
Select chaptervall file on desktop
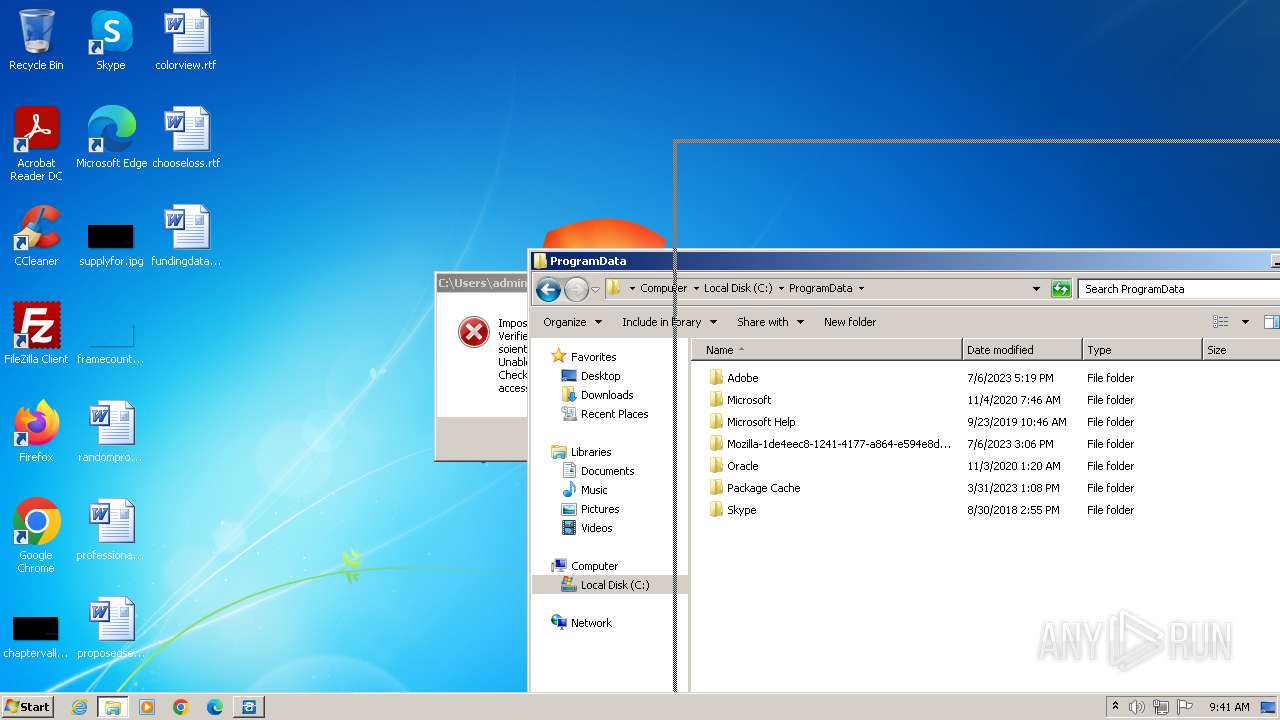(36, 635)
